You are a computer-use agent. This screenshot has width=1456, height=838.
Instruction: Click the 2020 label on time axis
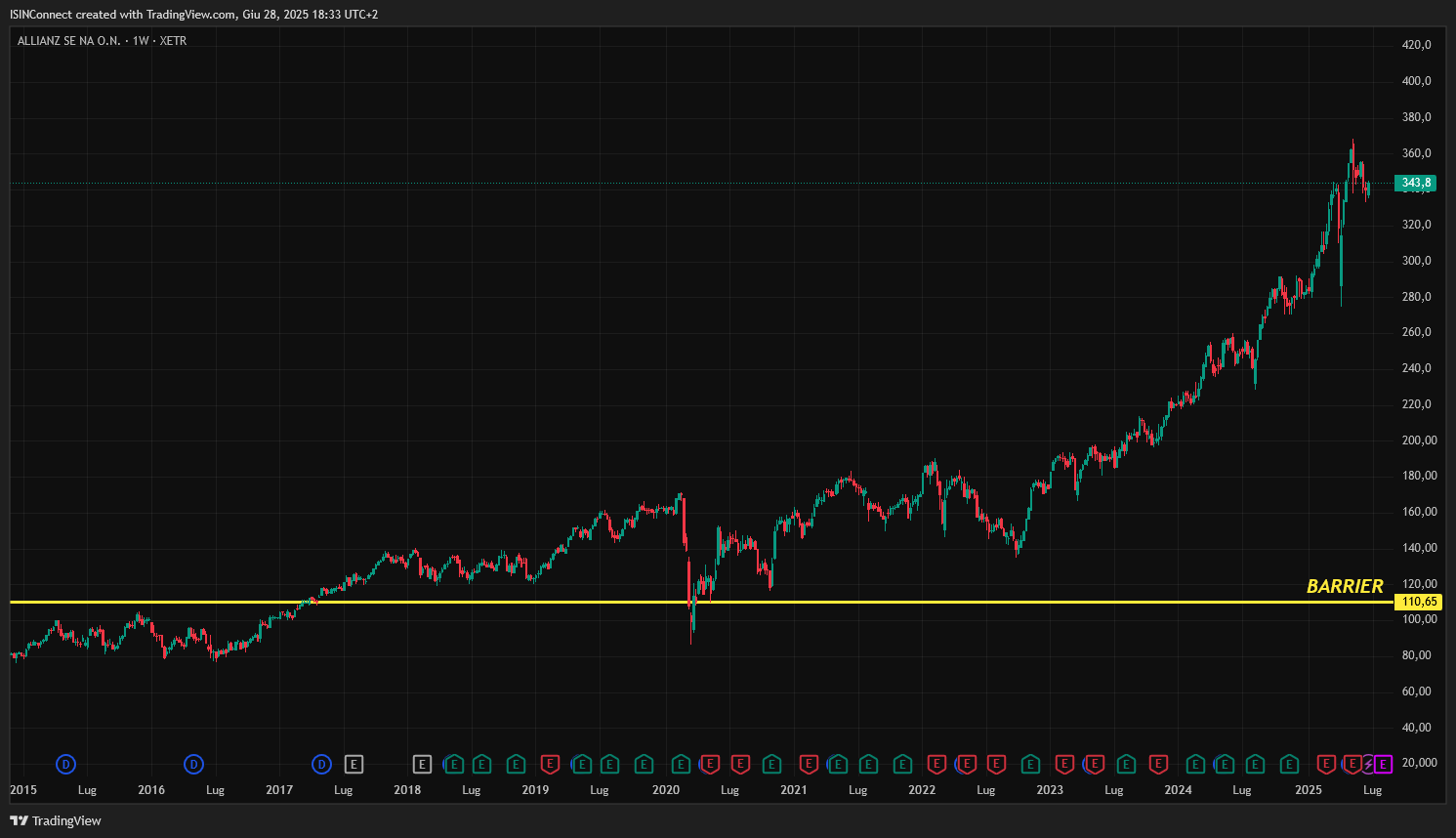click(x=666, y=790)
